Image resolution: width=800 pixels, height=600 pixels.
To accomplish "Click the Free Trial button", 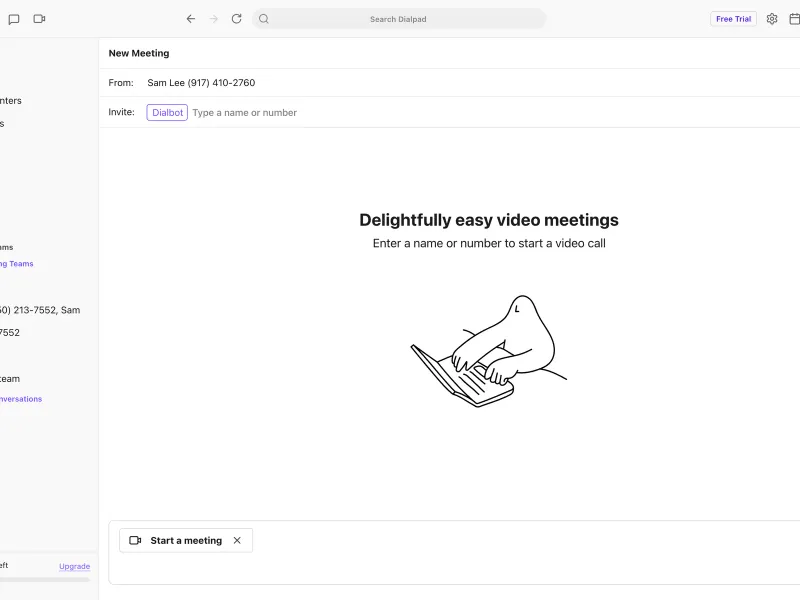I will [x=733, y=19].
